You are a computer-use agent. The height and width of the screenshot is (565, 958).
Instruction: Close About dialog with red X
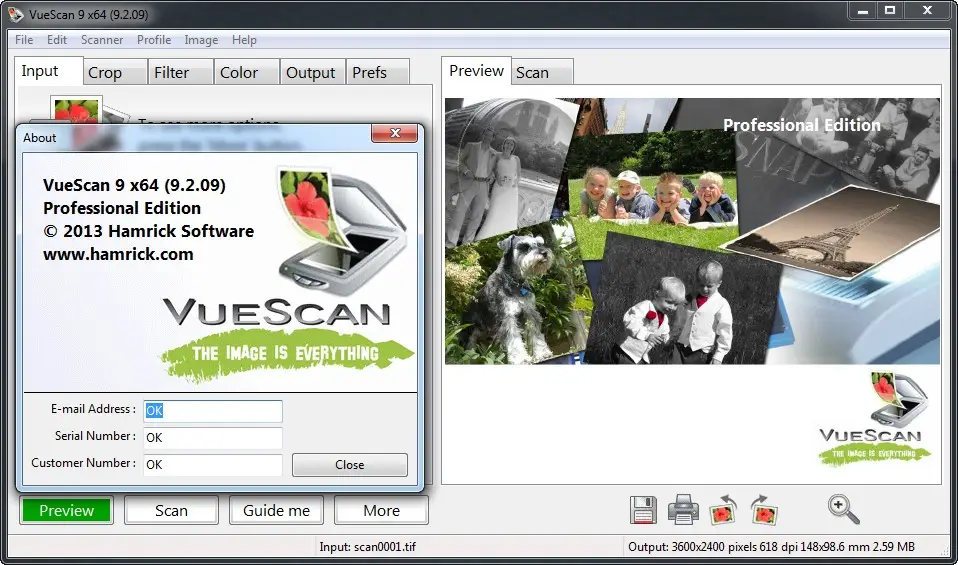pos(395,133)
